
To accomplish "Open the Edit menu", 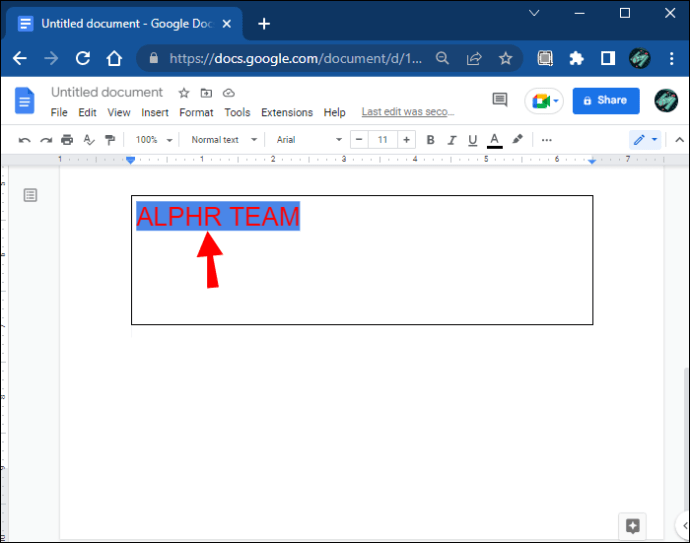I will click(87, 113).
